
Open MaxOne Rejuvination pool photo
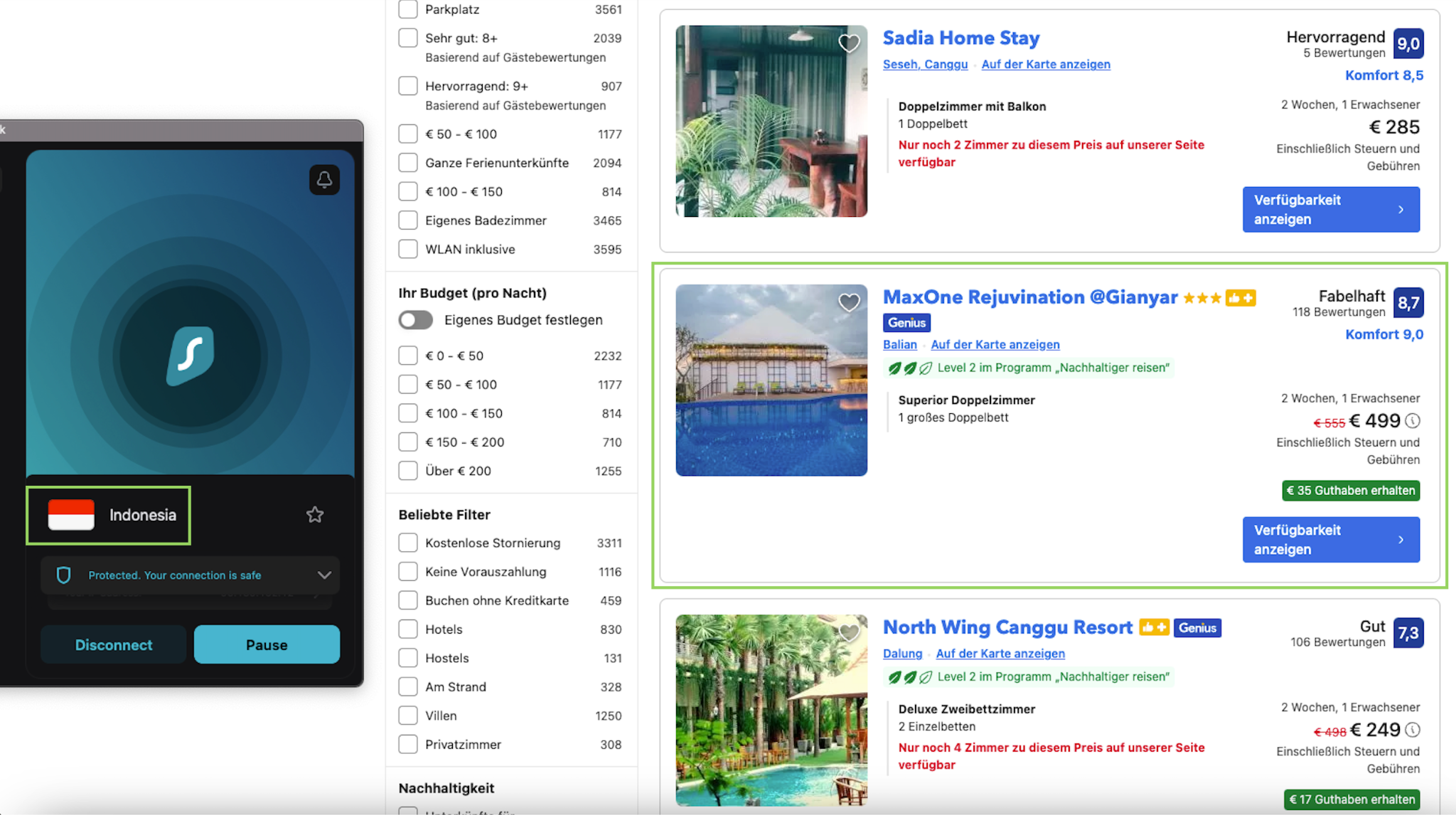click(771, 380)
